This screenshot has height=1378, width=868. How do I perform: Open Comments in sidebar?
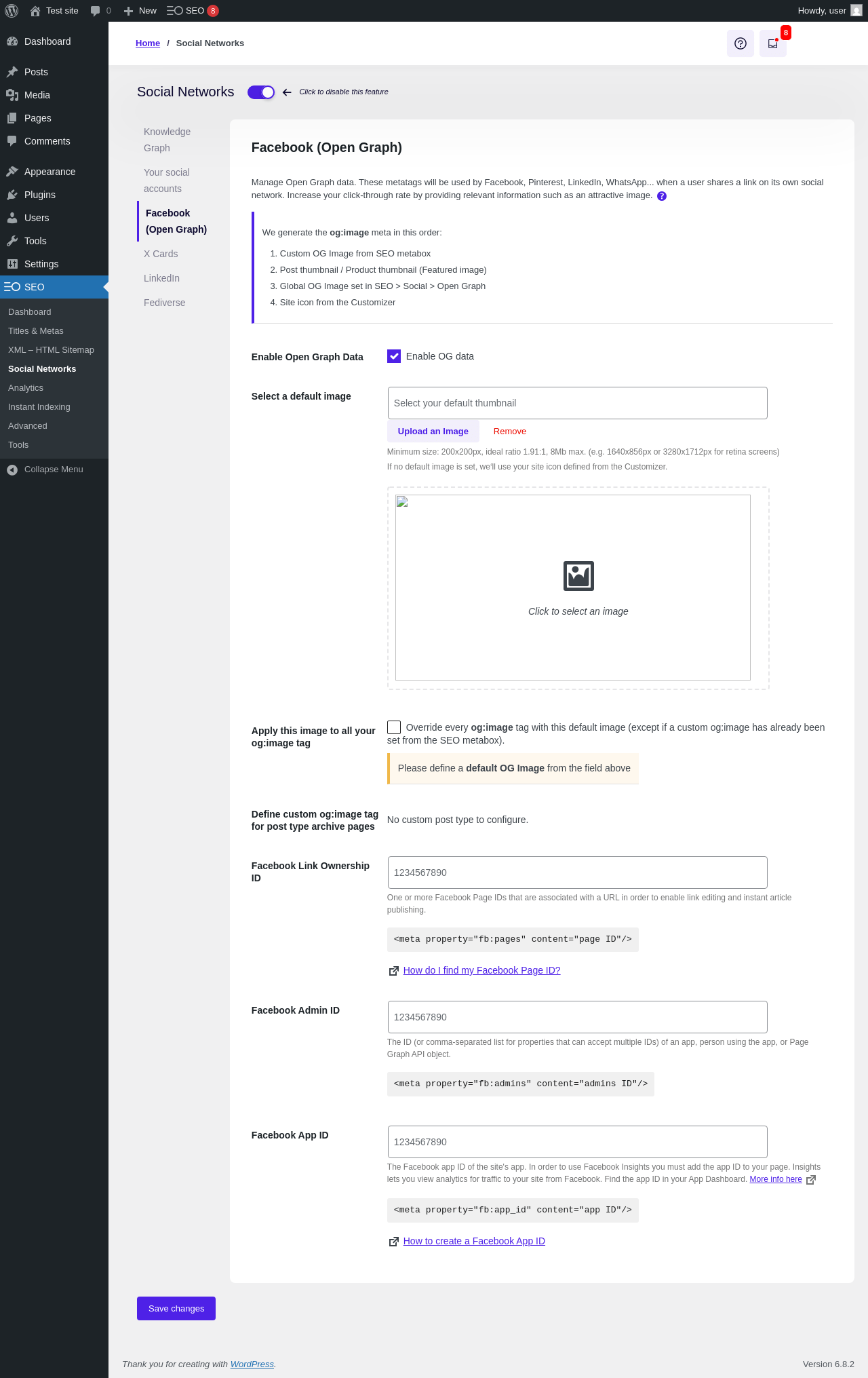54,141
